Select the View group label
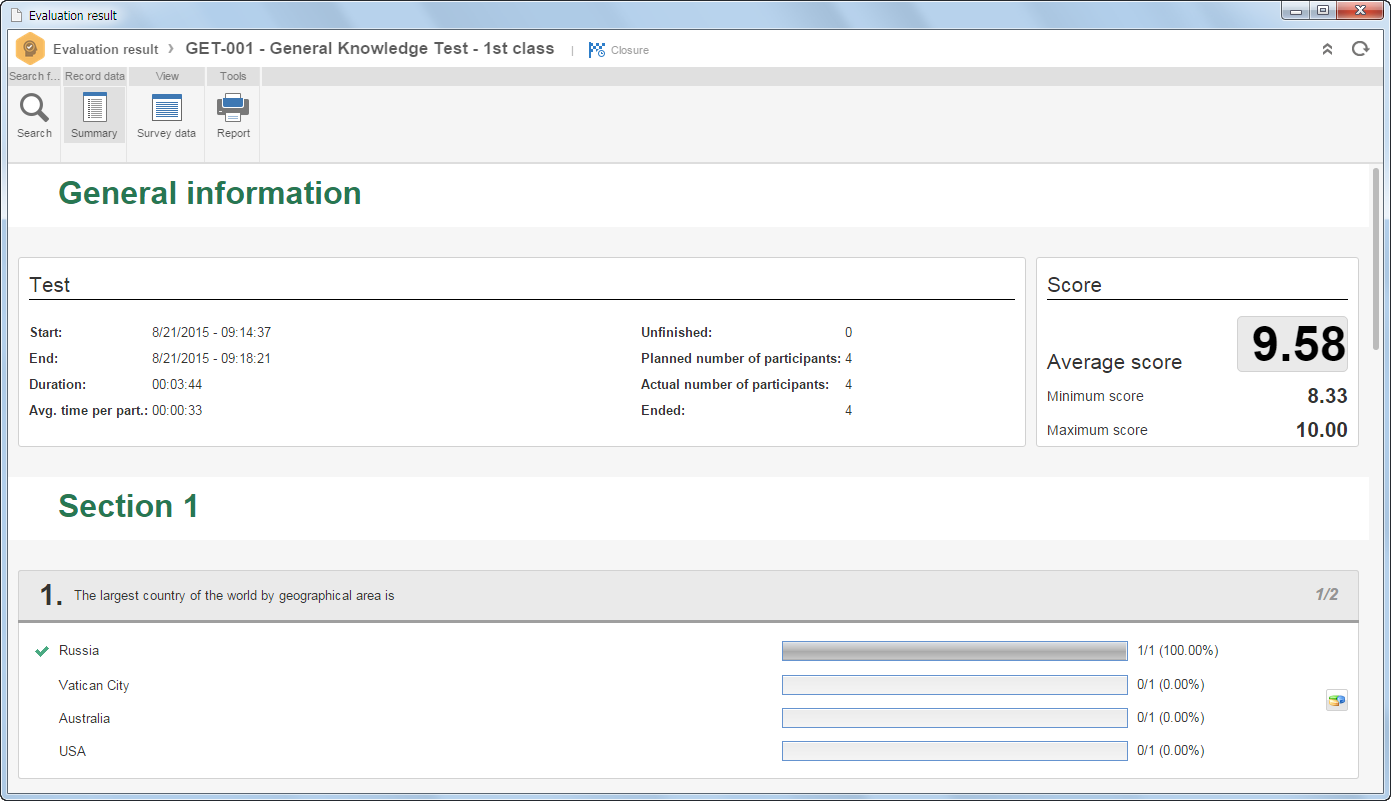Screen dimensions: 1391x801 [x=167, y=76]
